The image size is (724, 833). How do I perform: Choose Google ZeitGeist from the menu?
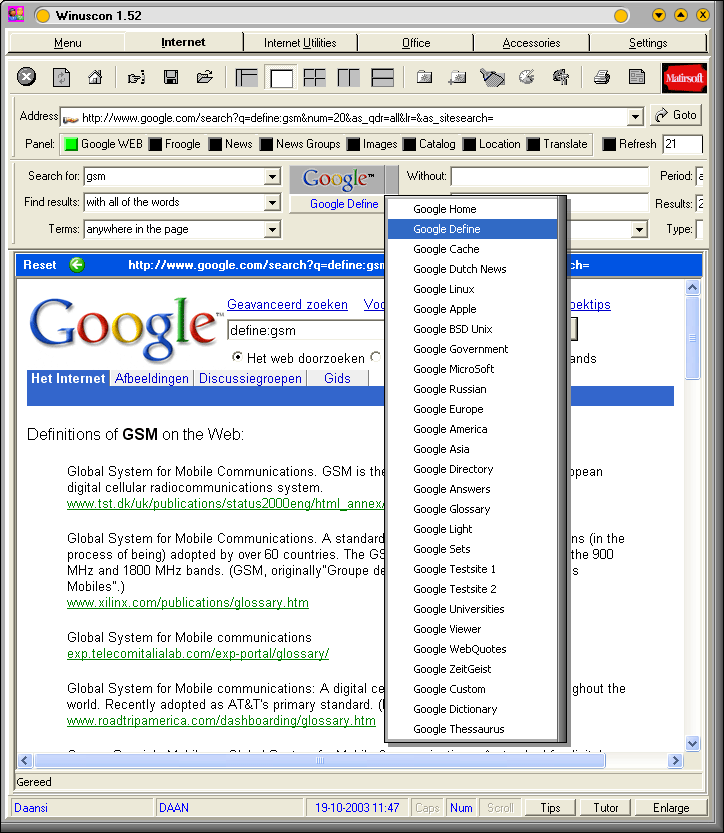coord(473,669)
